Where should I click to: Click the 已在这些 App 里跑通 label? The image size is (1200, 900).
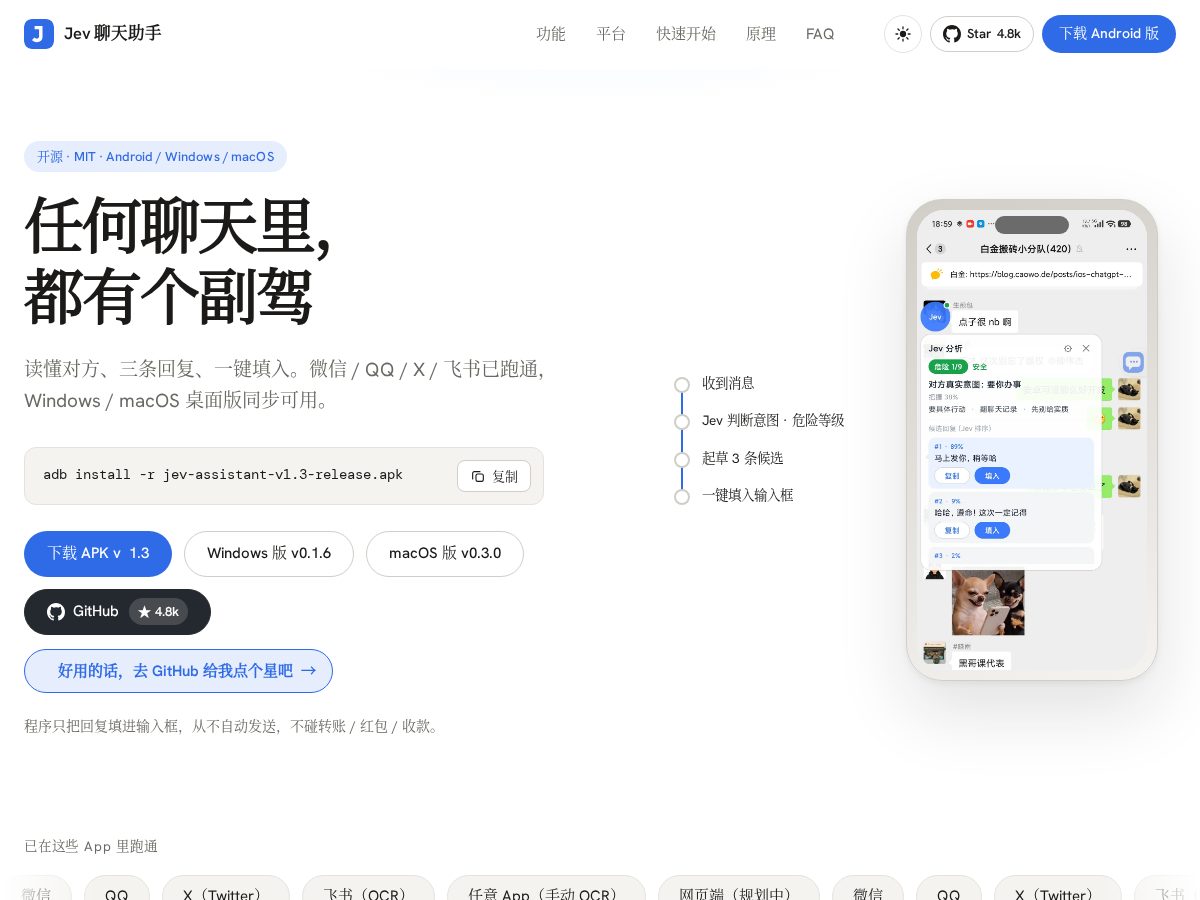(x=91, y=846)
